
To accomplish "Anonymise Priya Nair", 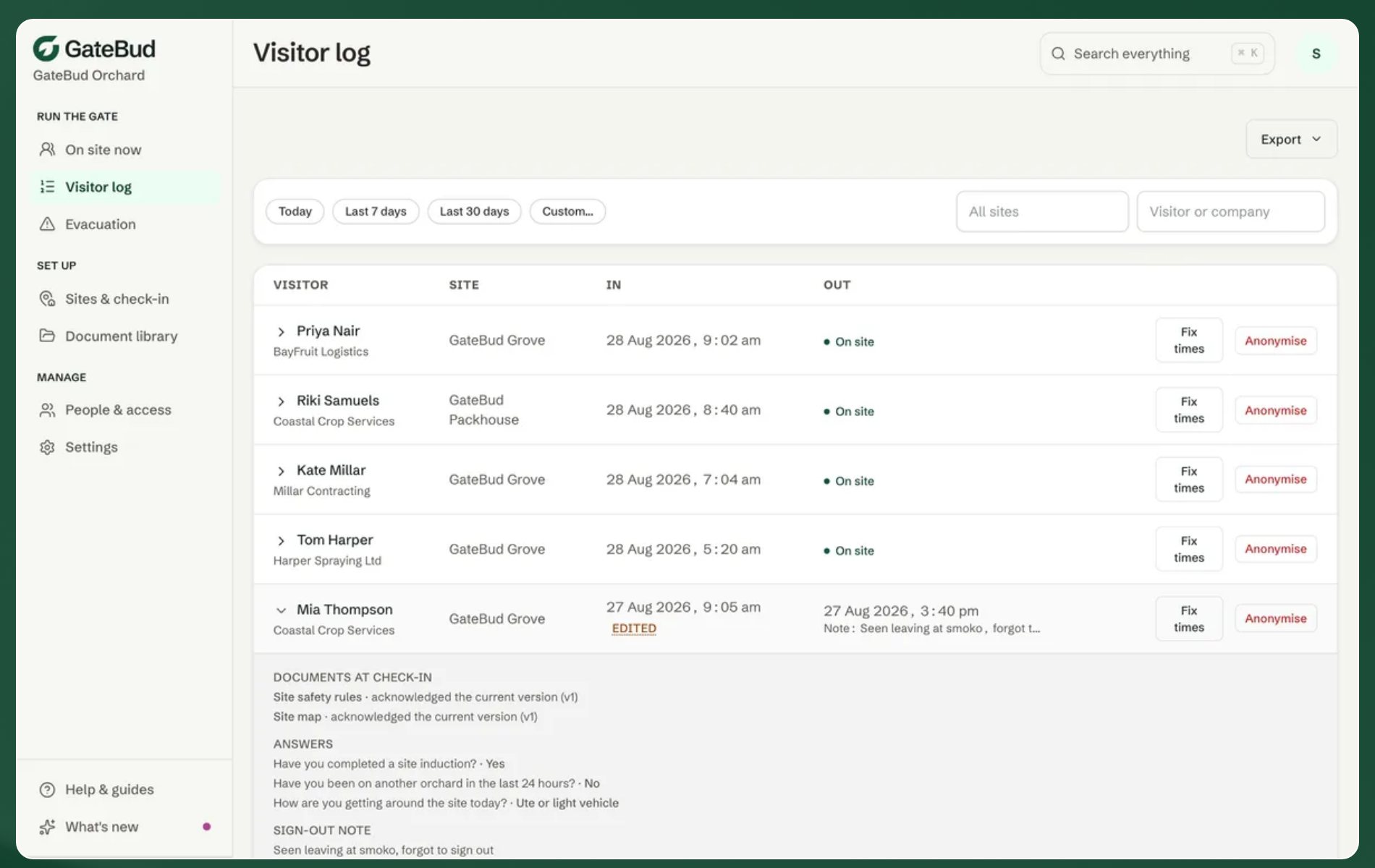I will pyautogui.click(x=1275, y=341).
